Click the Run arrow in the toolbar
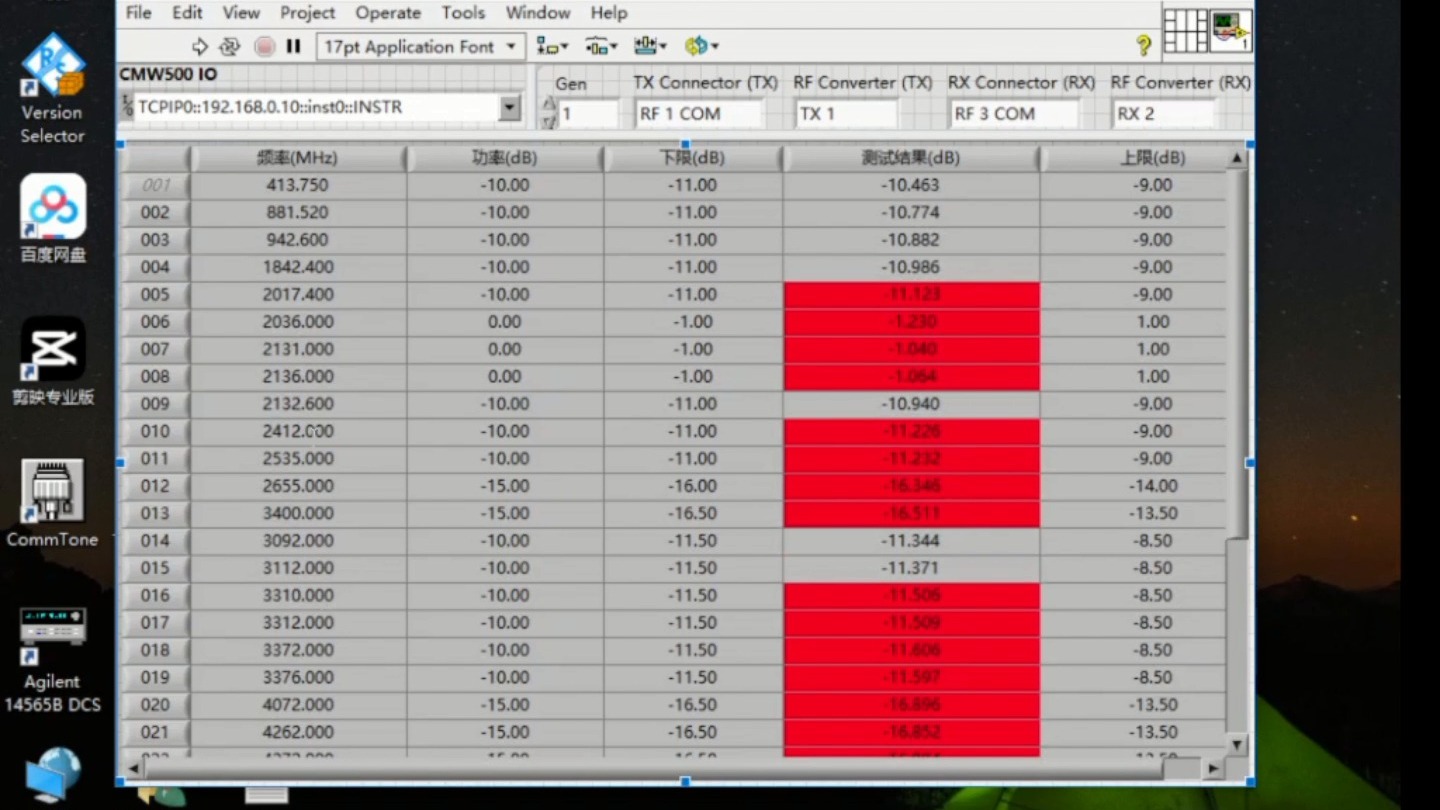The image size is (1440, 810). 199,46
